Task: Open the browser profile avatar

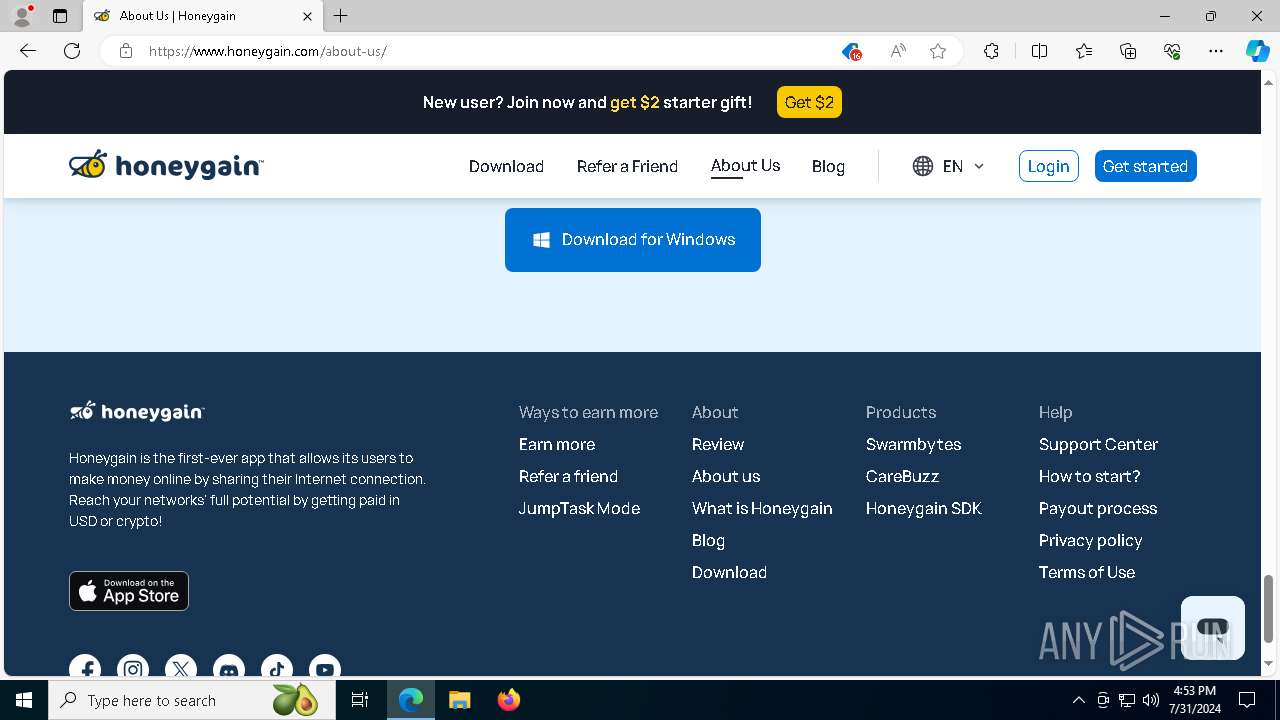Action: (x=22, y=16)
